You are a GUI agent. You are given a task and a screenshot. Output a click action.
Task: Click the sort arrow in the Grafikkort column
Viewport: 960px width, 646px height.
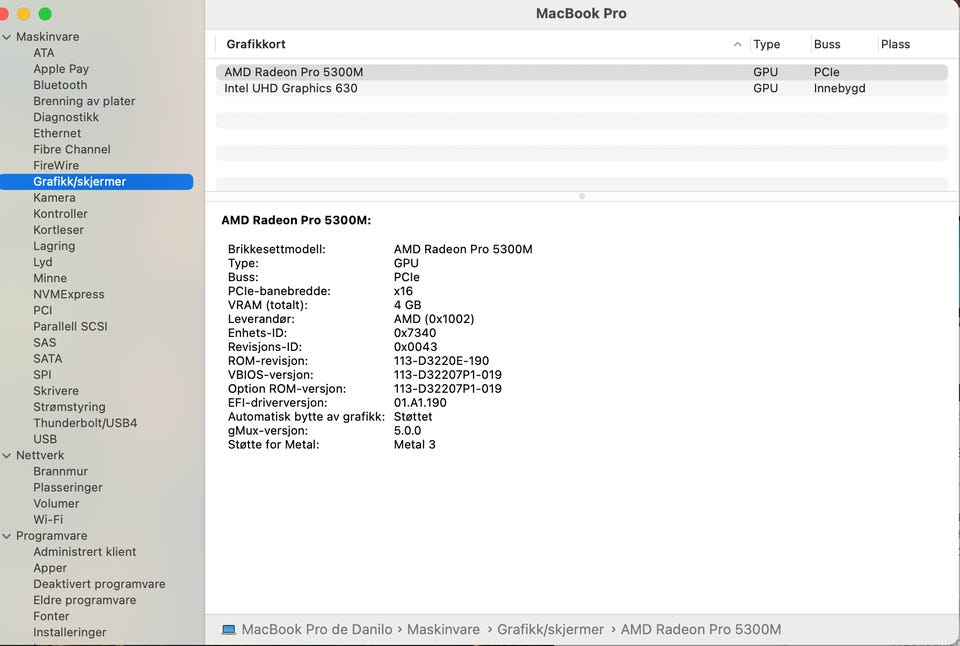click(x=737, y=44)
